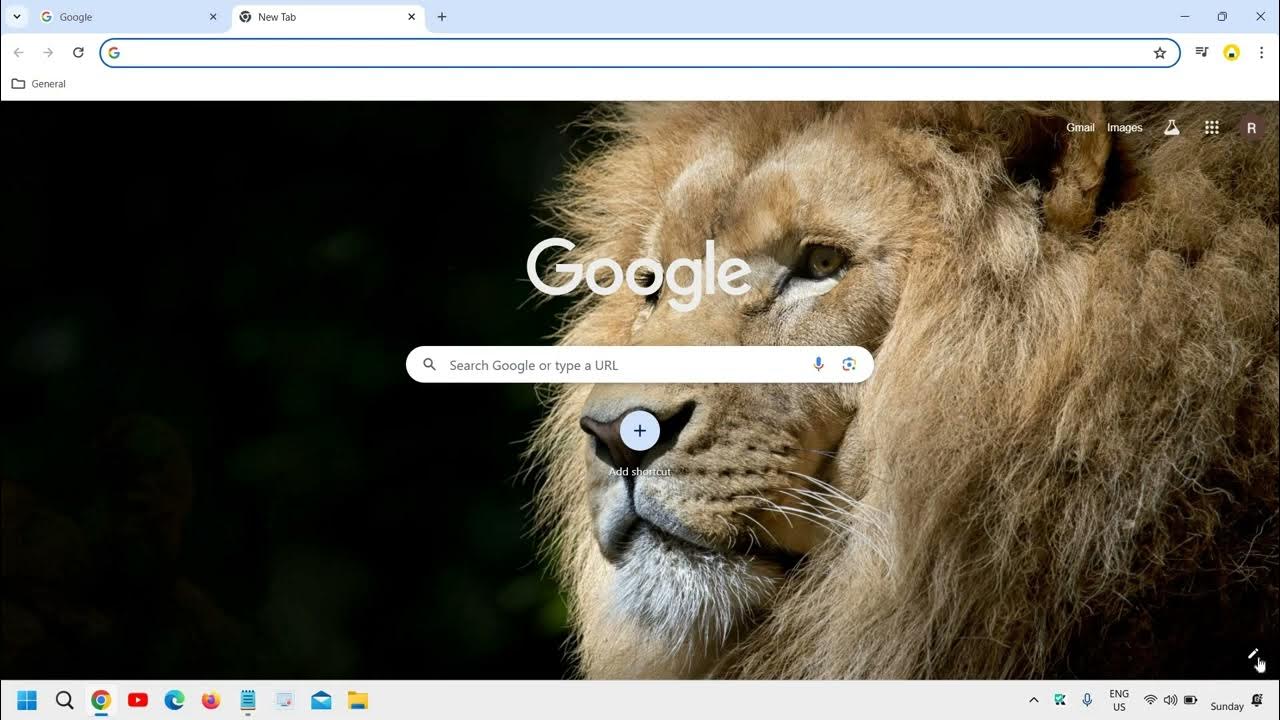The width and height of the screenshot is (1280, 720).
Task: Open the tab search dropdown arrow
Action: tap(16, 17)
